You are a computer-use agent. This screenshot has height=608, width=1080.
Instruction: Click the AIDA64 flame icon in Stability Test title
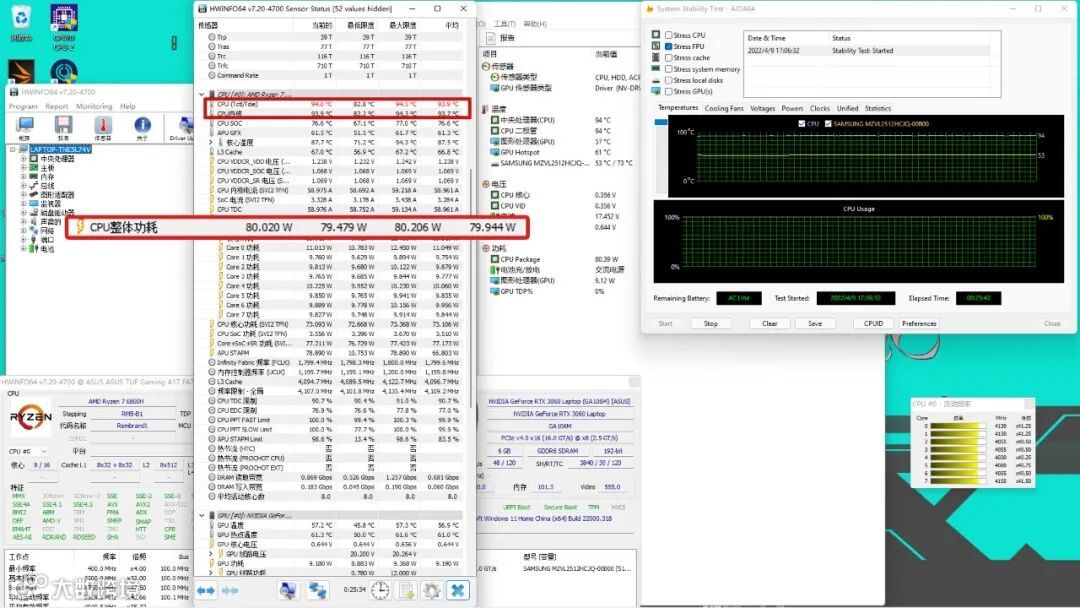[x=649, y=9]
